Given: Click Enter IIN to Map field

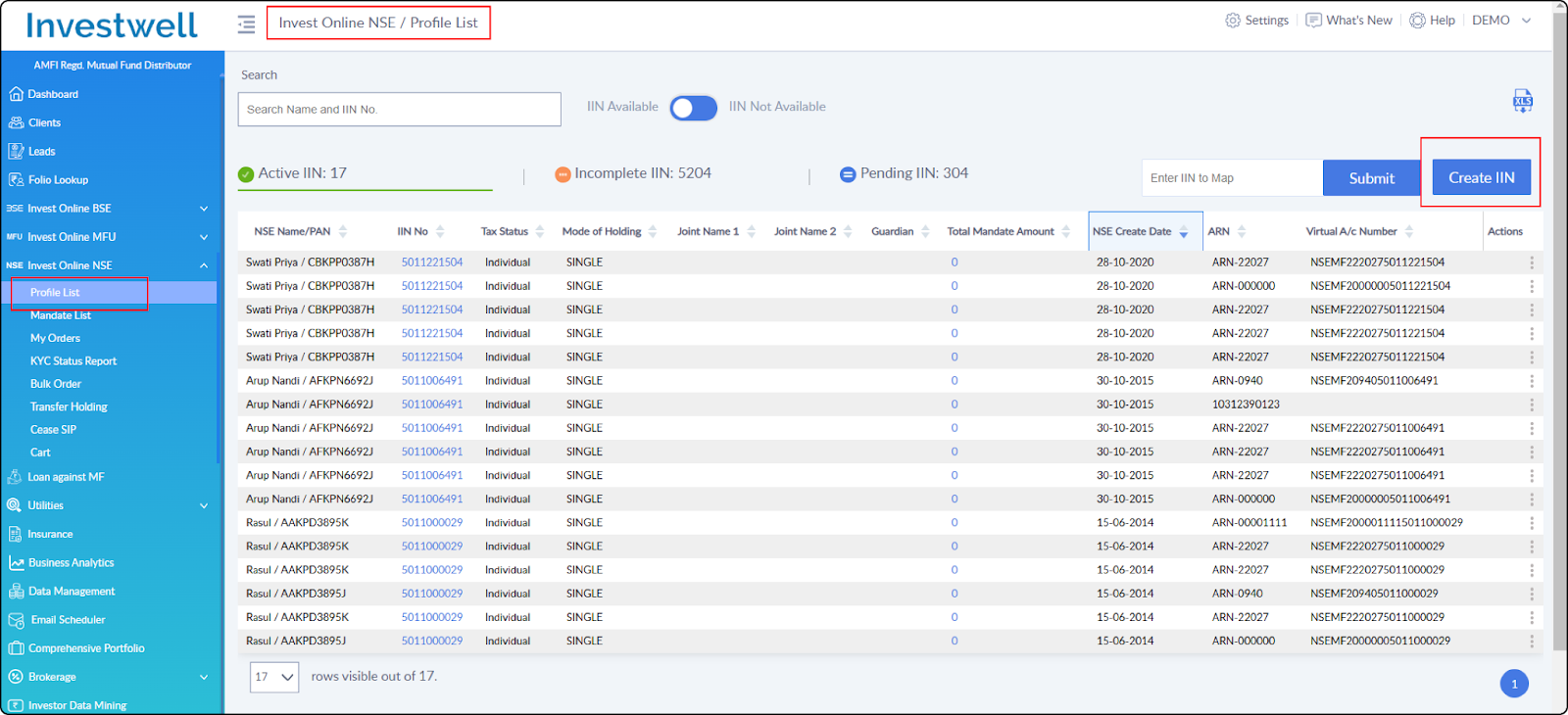Looking at the screenshot, I should pos(1233,178).
